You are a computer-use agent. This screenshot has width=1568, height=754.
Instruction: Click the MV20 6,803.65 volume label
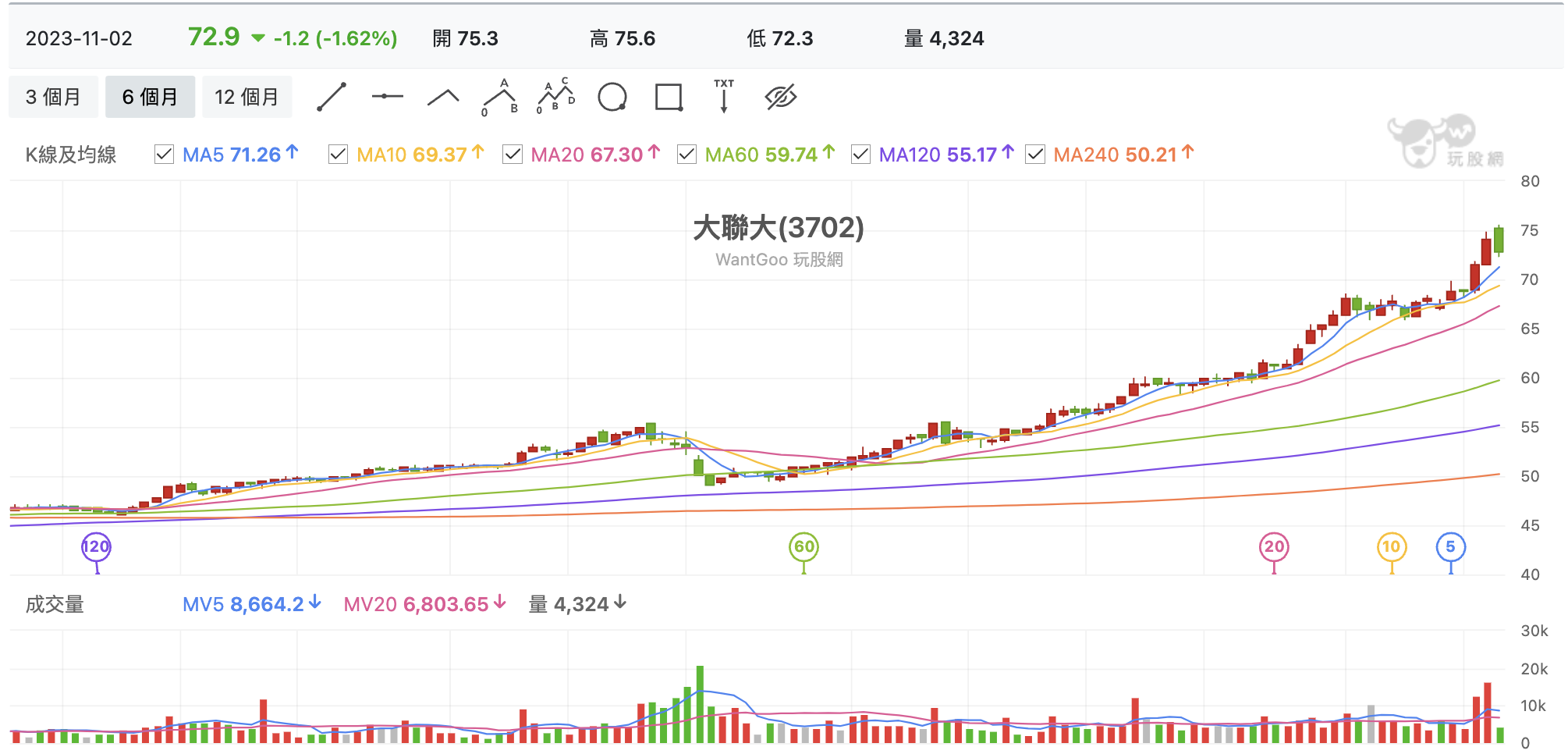pos(424,604)
